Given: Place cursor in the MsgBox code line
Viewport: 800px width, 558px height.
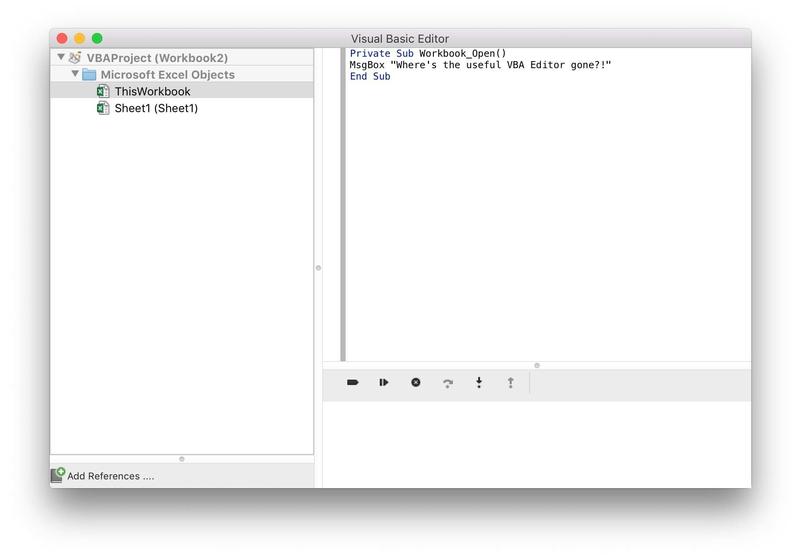Looking at the screenshot, I should tap(480, 65).
